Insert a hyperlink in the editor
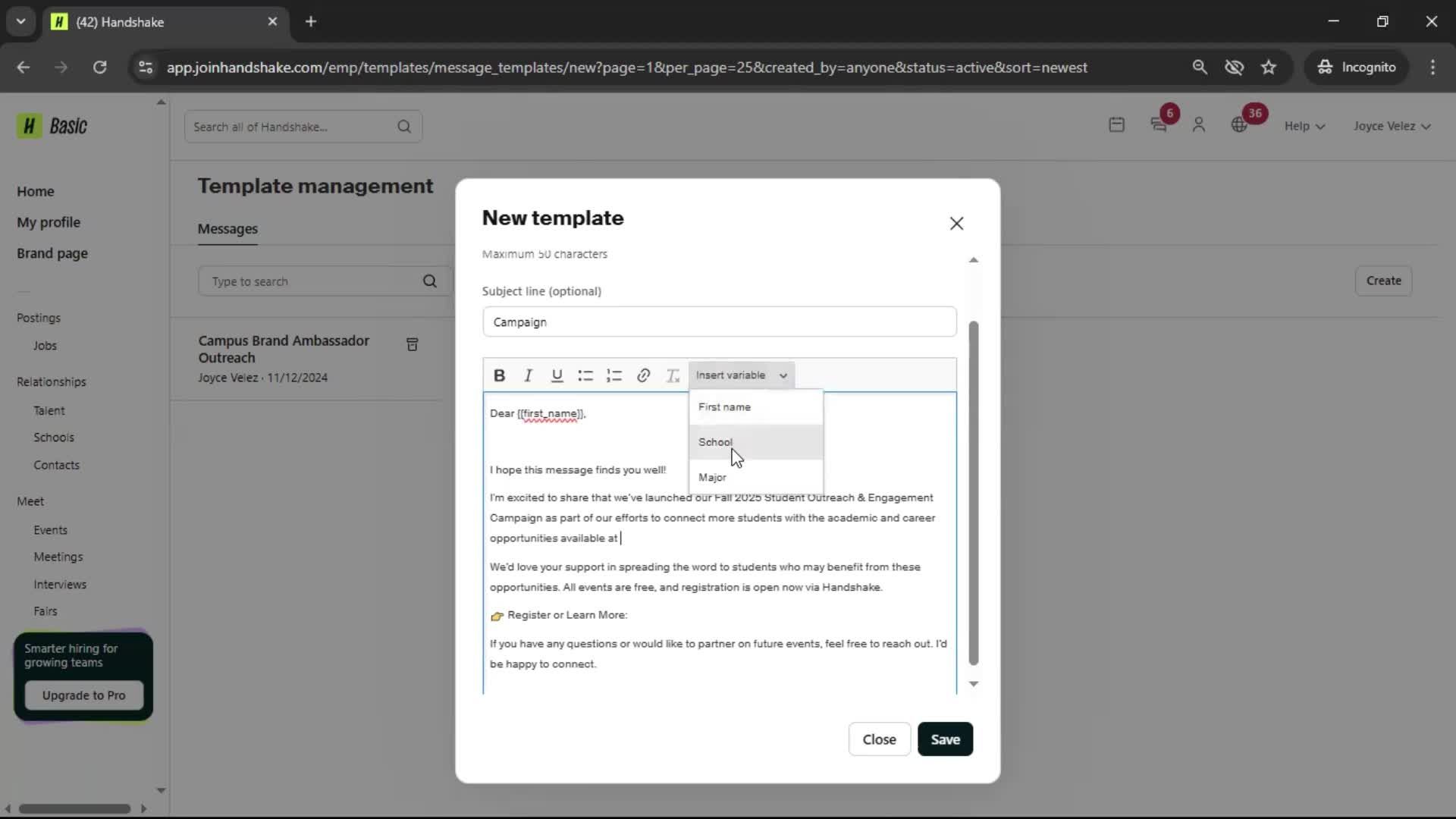 click(643, 375)
